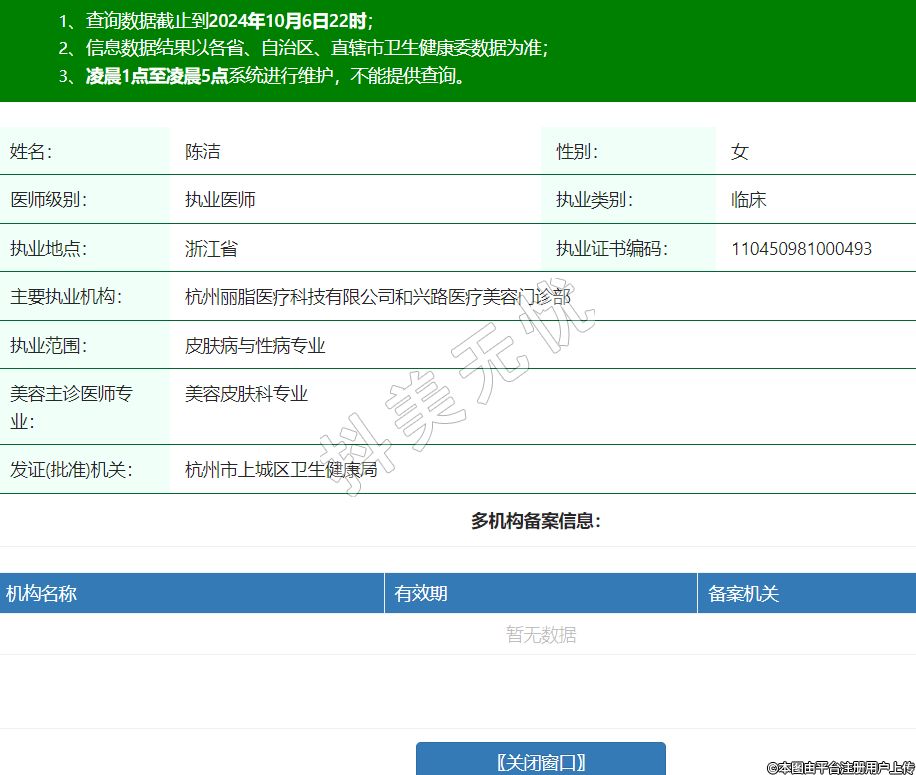Select the 备案机关 column header

tap(743, 594)
